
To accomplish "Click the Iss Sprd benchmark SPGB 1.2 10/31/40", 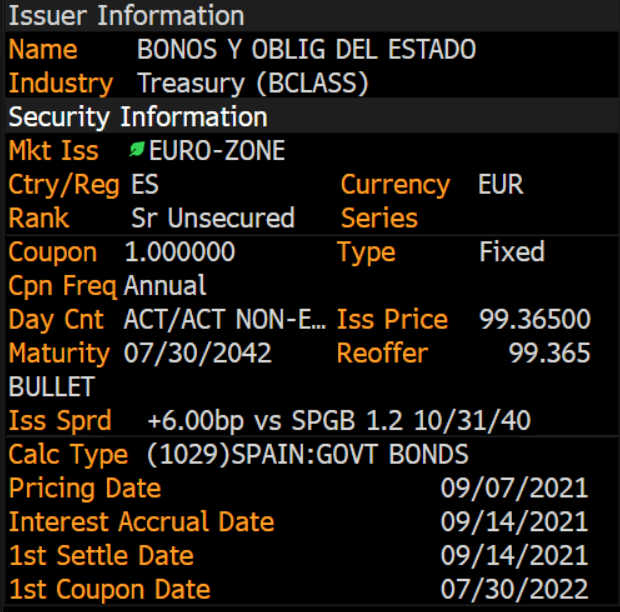I will click(x=411, y=420).
